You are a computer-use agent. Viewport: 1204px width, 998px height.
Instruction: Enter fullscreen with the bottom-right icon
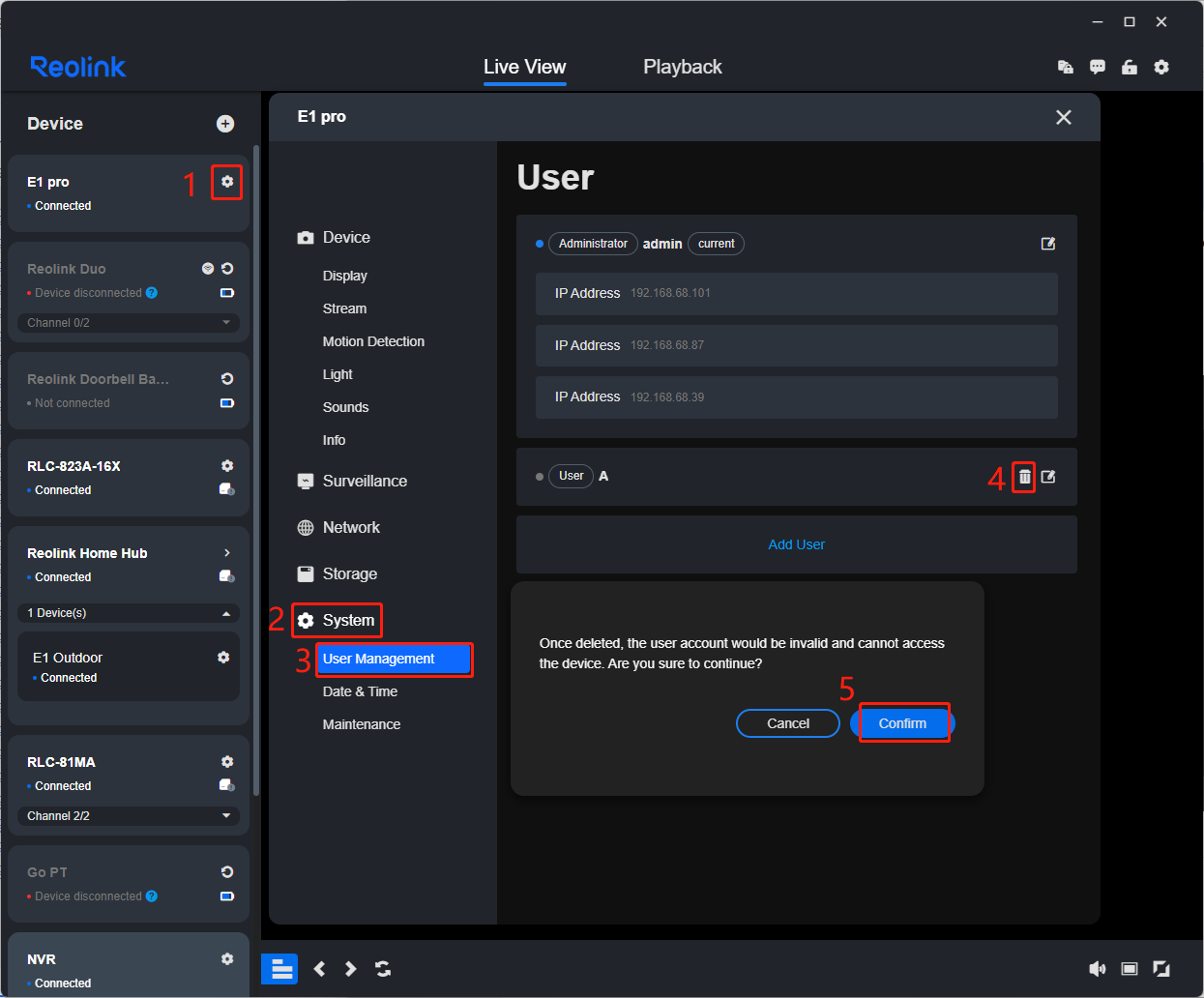(1161, 969)
